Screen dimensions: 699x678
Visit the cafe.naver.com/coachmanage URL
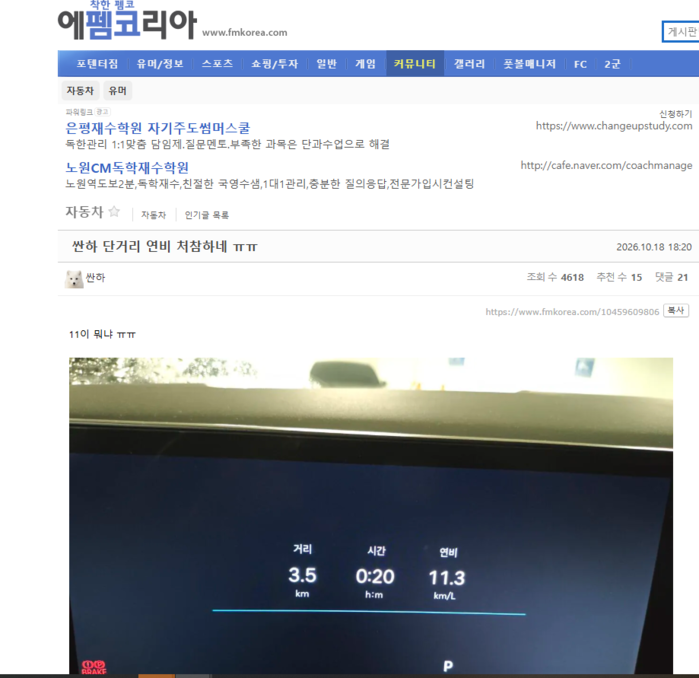pyautogui.click(x=606, y=165)
